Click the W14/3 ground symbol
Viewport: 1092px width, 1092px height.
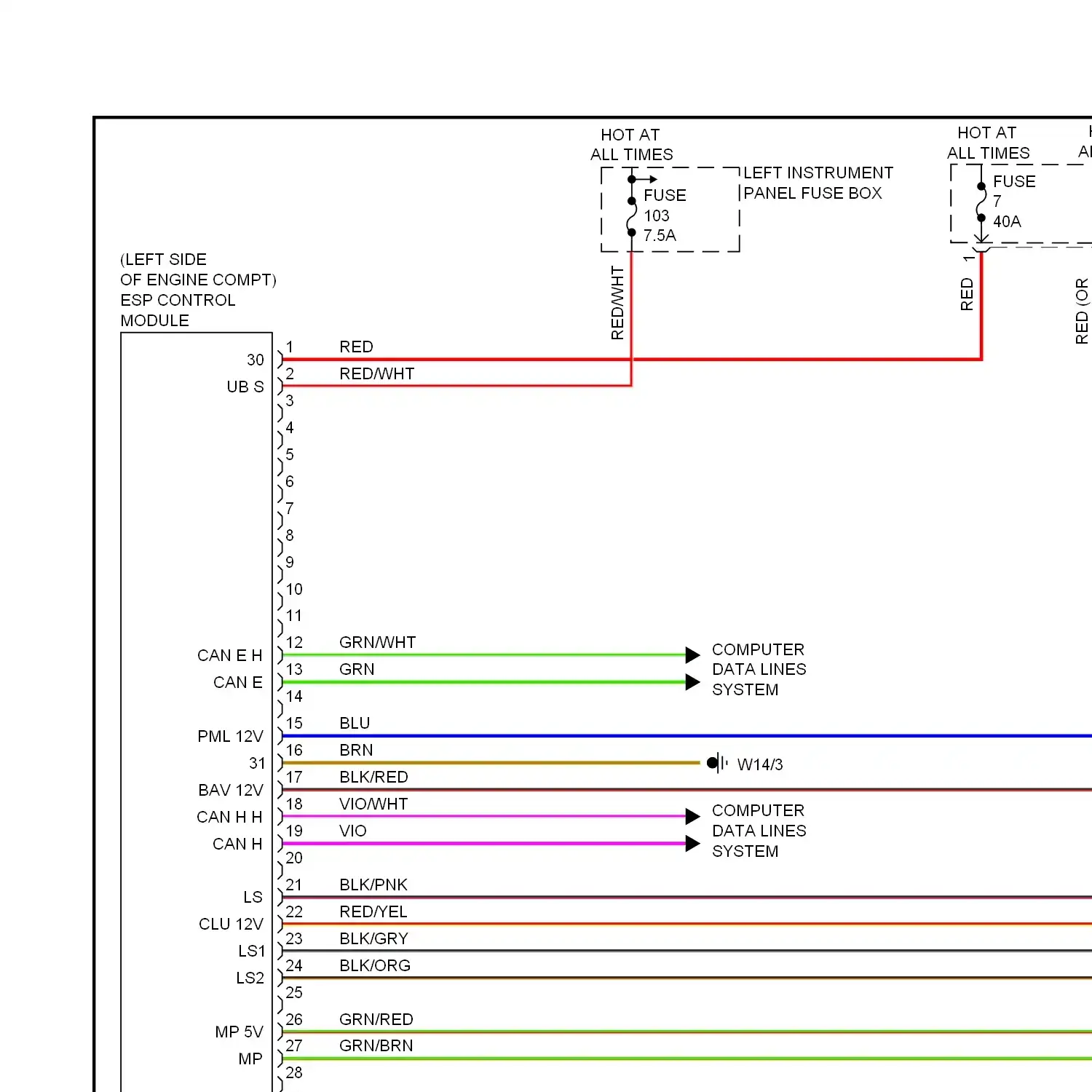click(717, 763)
